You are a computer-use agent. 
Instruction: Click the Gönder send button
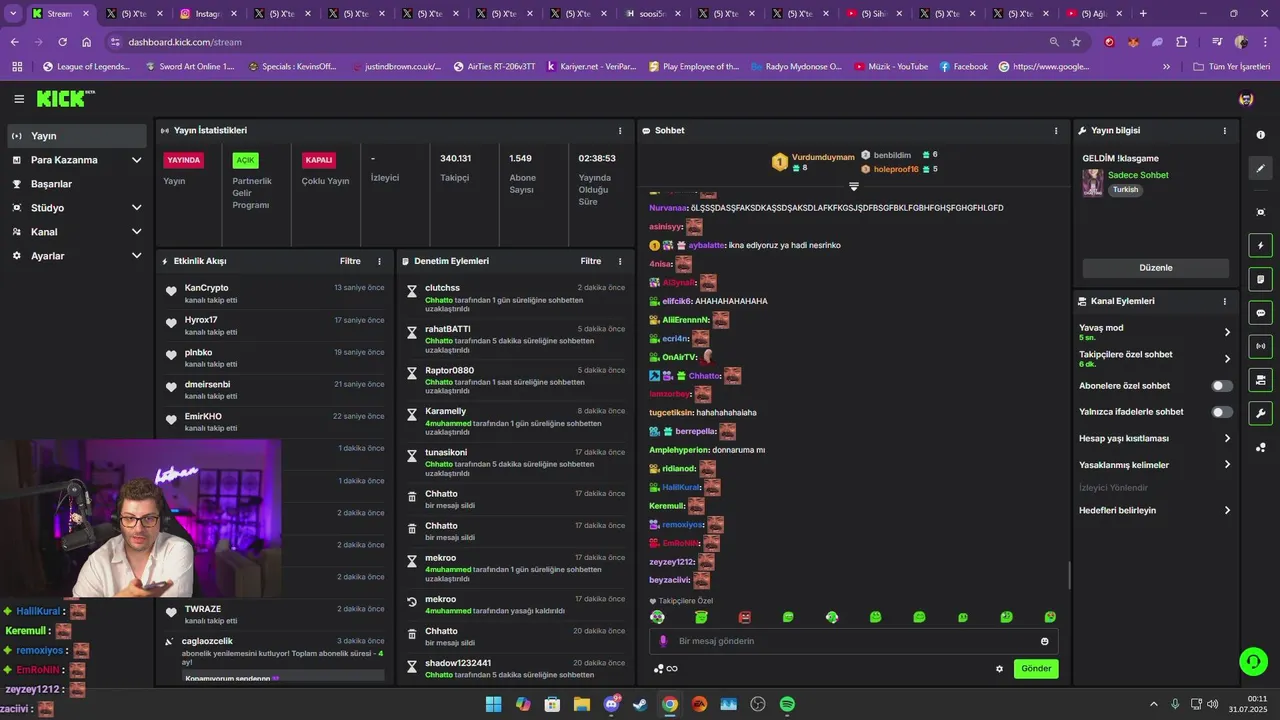coord(1036,669)
